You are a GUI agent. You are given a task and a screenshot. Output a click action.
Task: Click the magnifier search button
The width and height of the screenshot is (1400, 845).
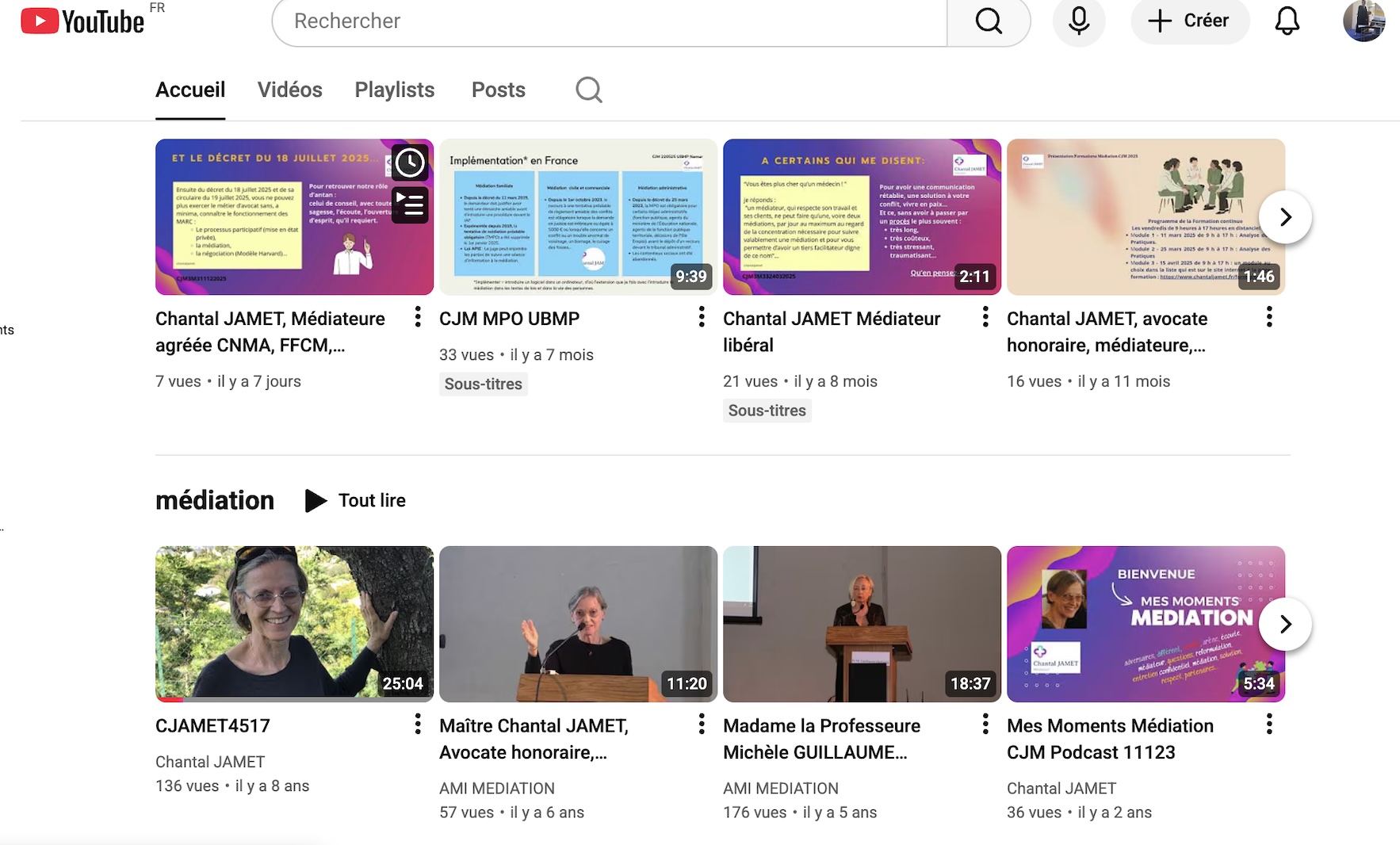click(988, 21)
